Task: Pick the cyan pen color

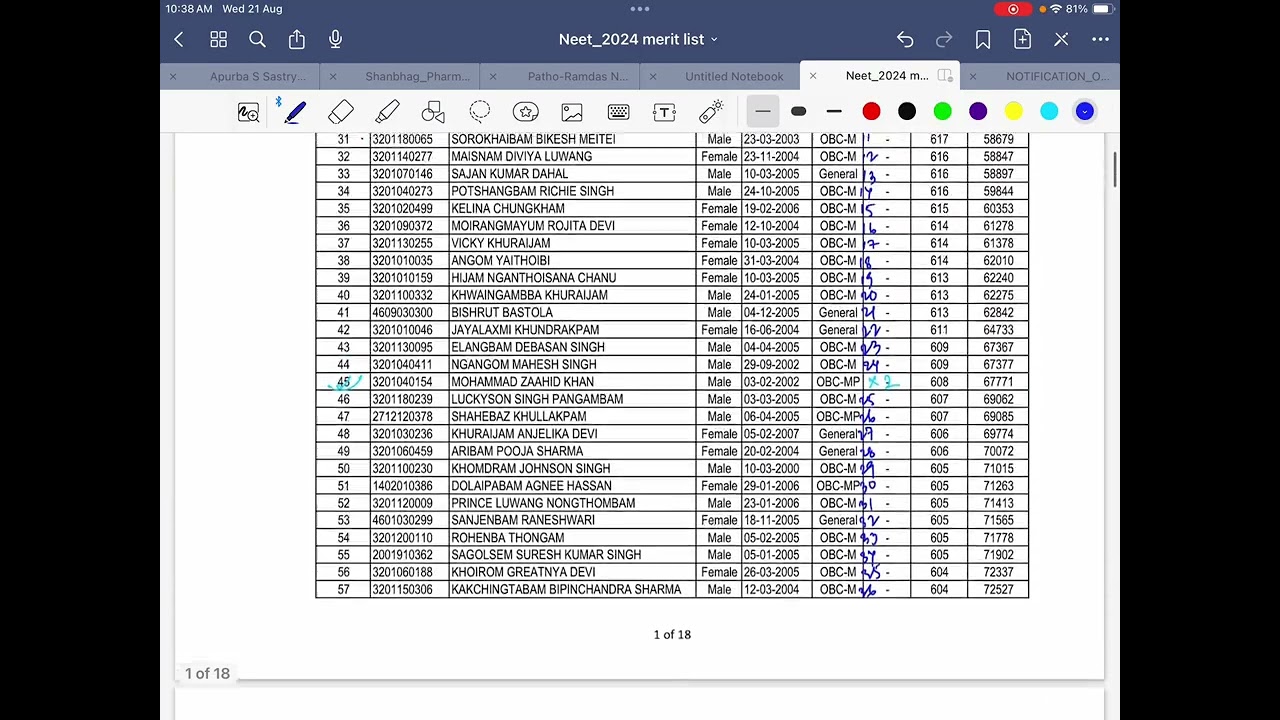Action: click(1049, 112)
